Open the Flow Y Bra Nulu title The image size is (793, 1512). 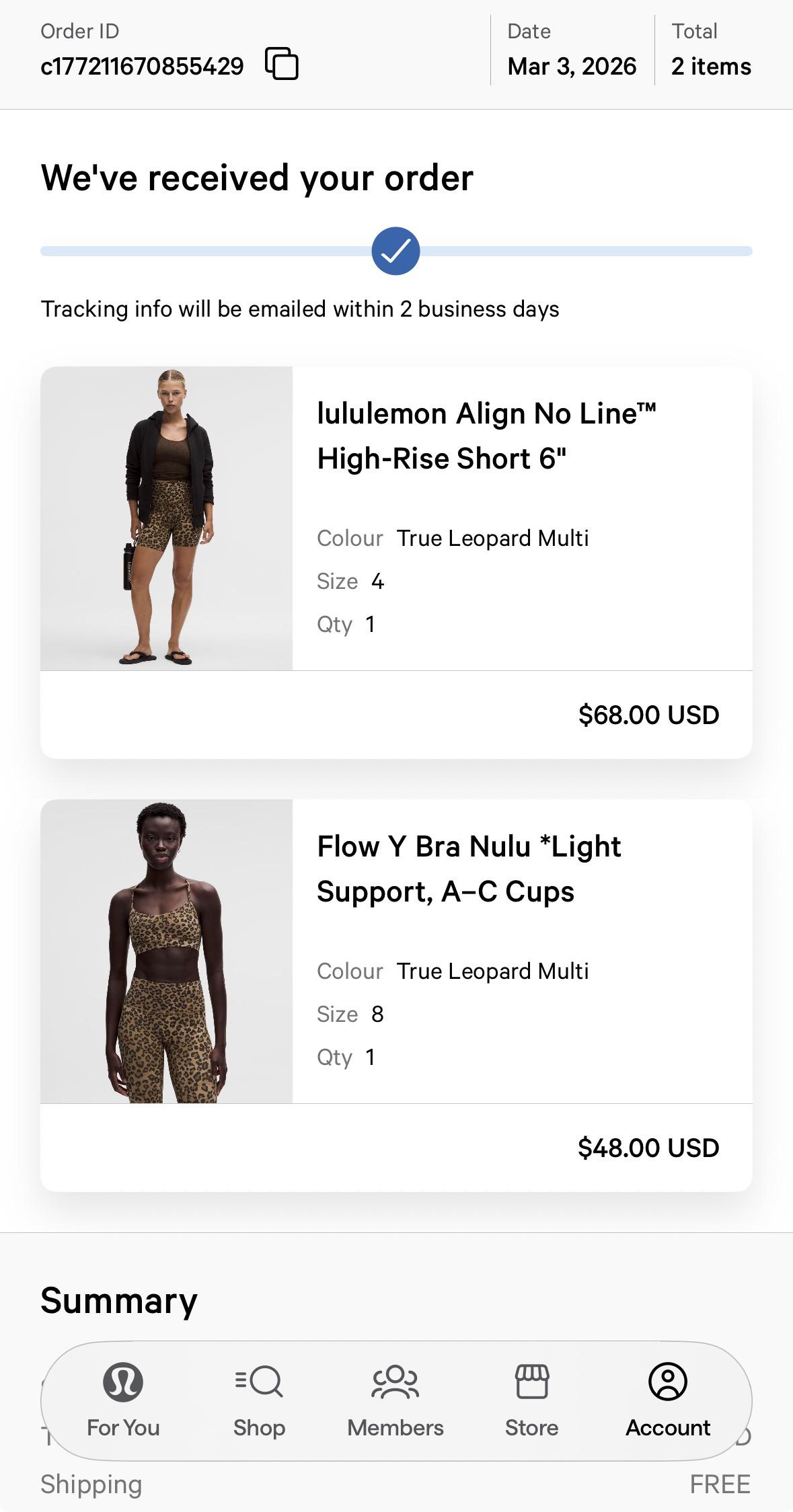[x=469, y=869]
